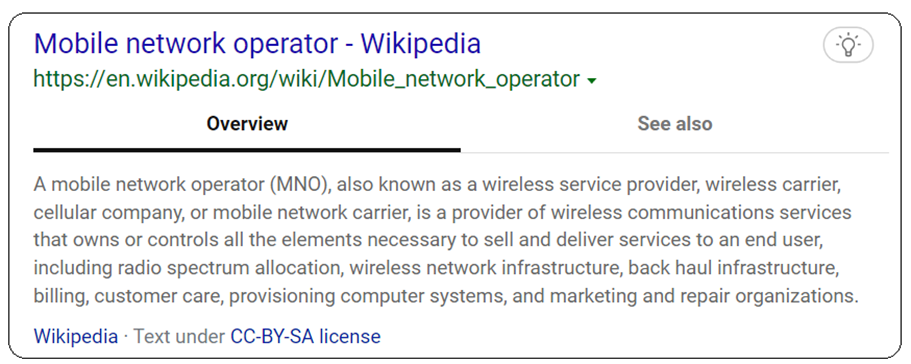Click the lightbulb feedback icon
The width and height of the screenshot is (911, 364).
[x=848, y=45]
